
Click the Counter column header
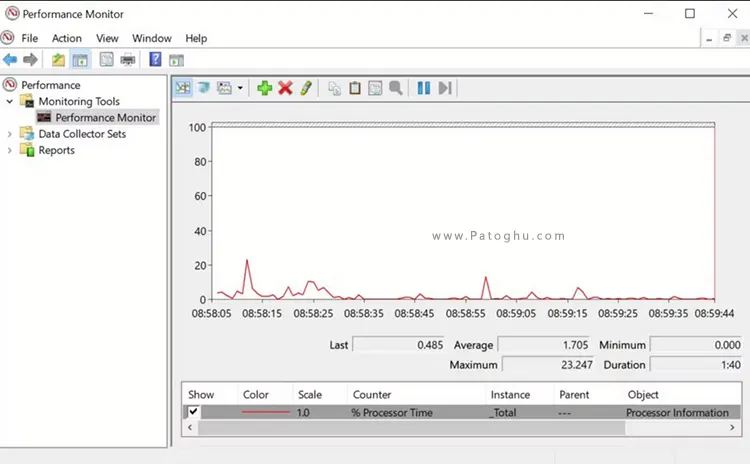[x=372, y=395]
